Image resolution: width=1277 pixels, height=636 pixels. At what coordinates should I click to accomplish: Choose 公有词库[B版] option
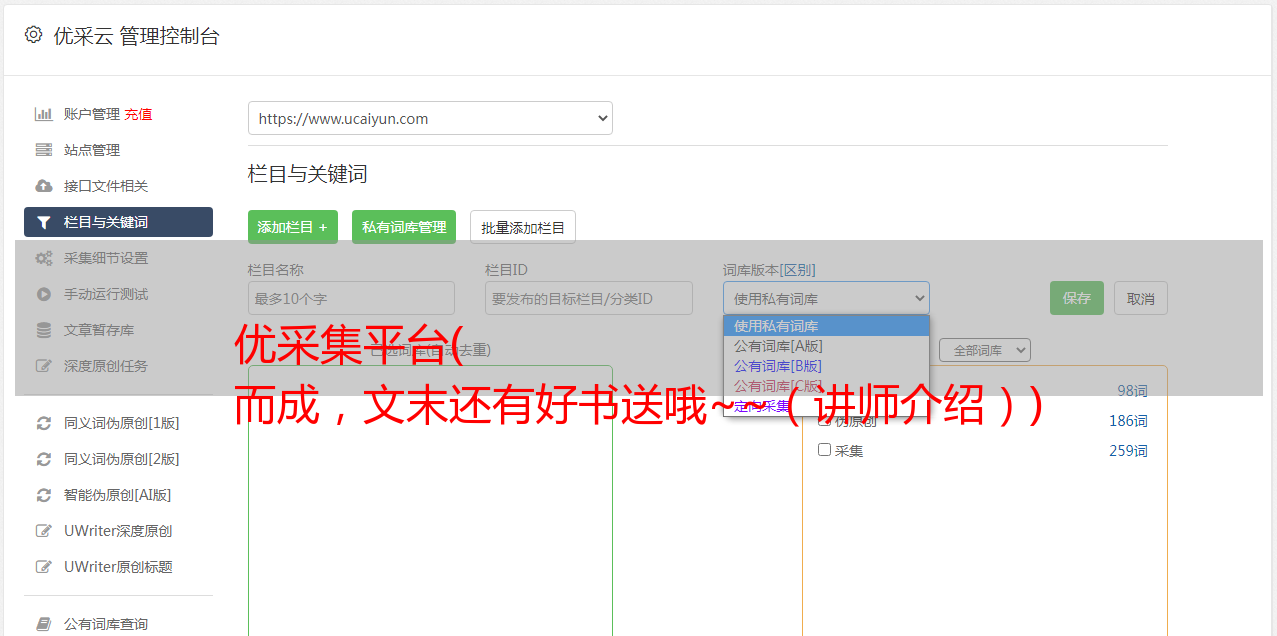pyautogui.click(x=826, y=366)
